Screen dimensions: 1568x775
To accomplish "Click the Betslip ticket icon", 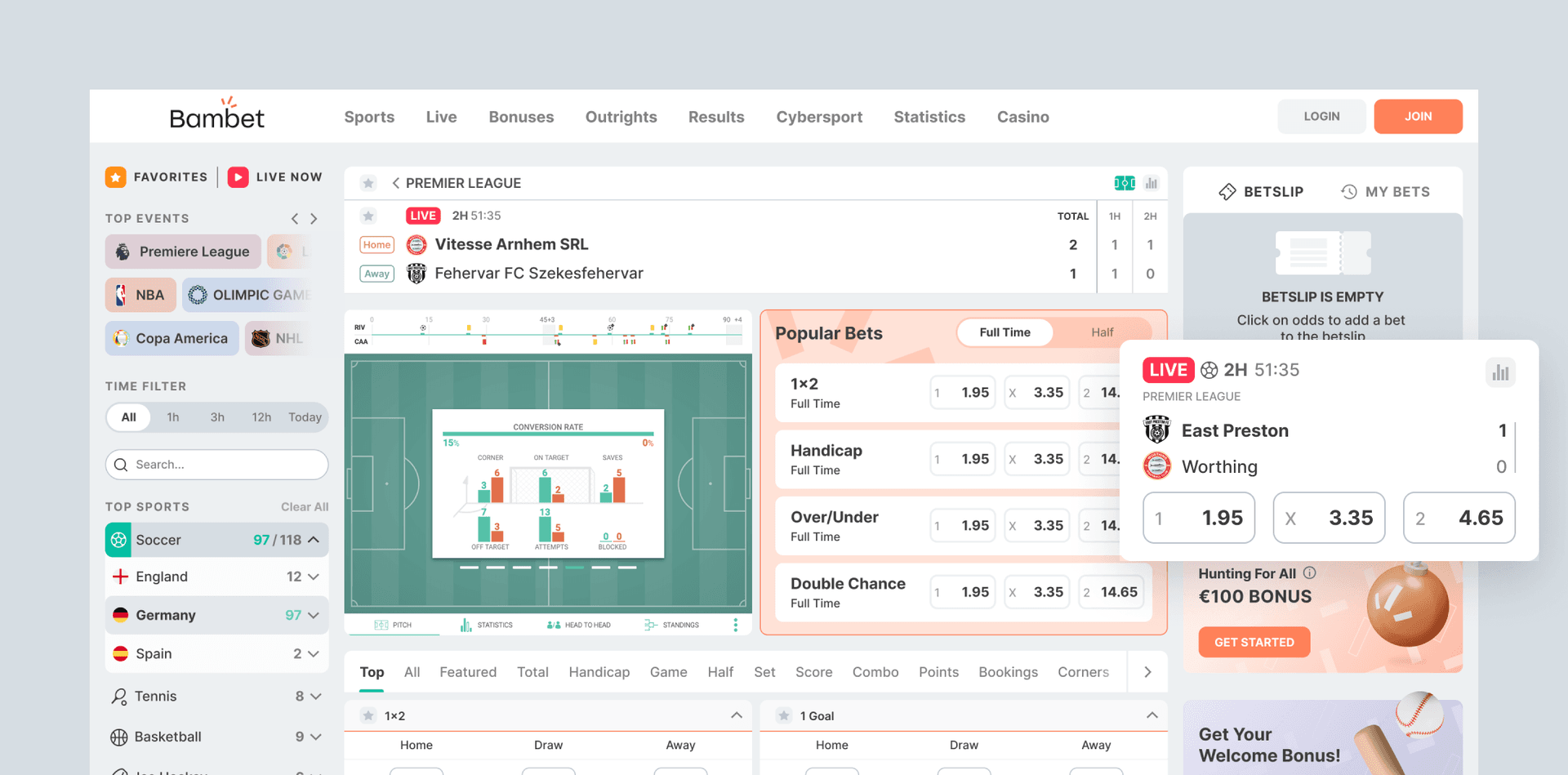I will (x=1227, y=192).
